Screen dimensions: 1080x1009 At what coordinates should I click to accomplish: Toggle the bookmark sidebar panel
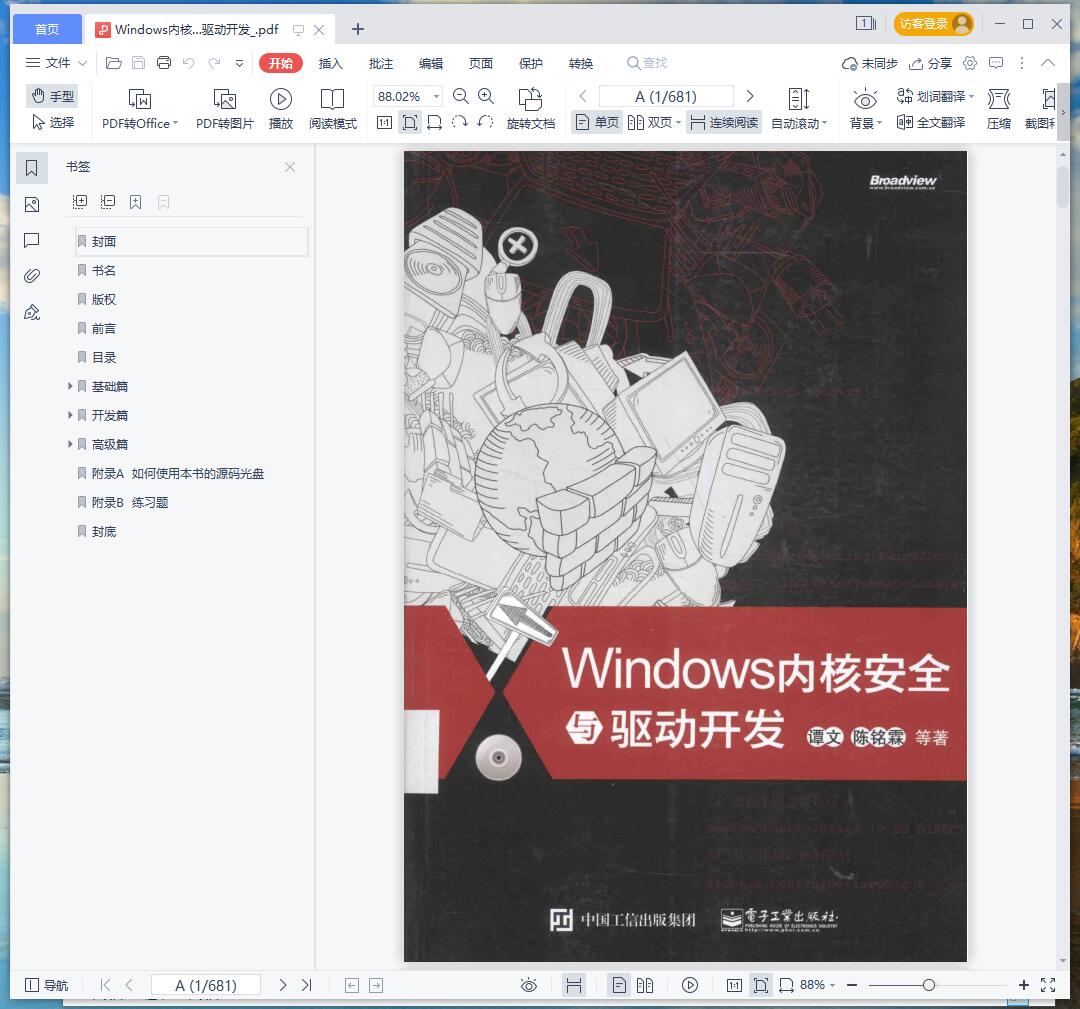point(32,168)
